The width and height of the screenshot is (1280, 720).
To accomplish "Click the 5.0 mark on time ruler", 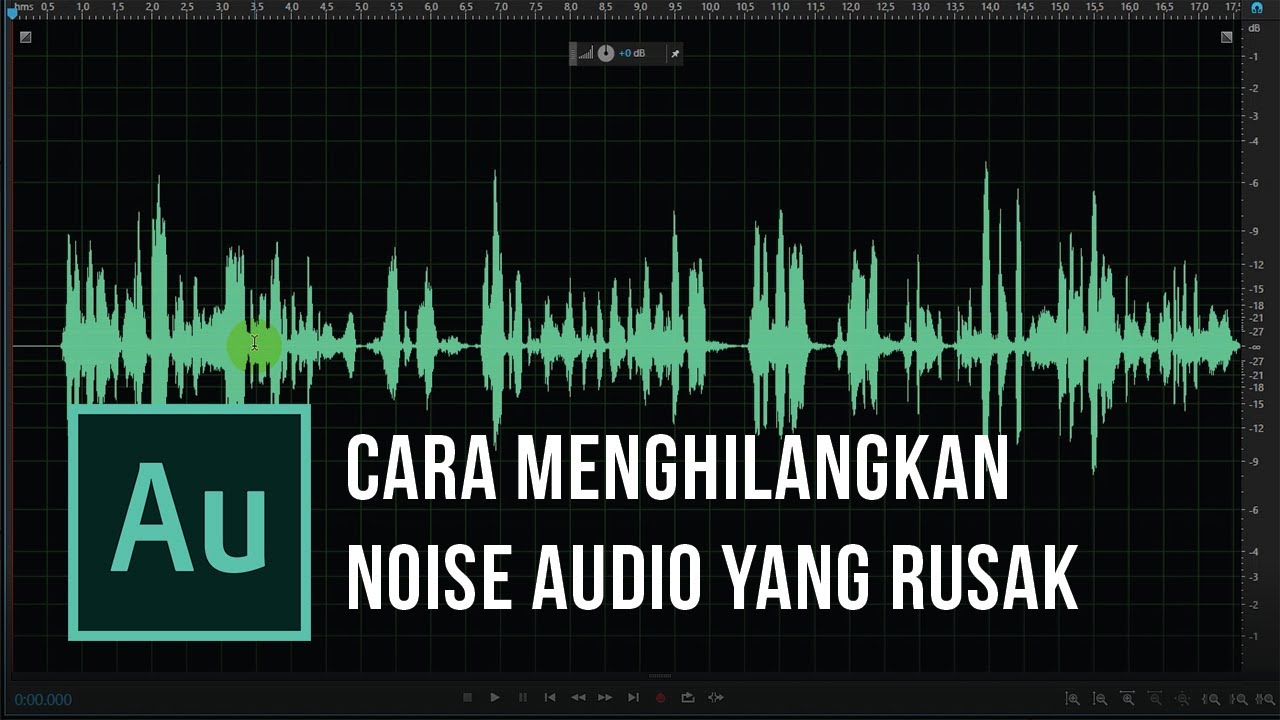I will click(360, 7).
